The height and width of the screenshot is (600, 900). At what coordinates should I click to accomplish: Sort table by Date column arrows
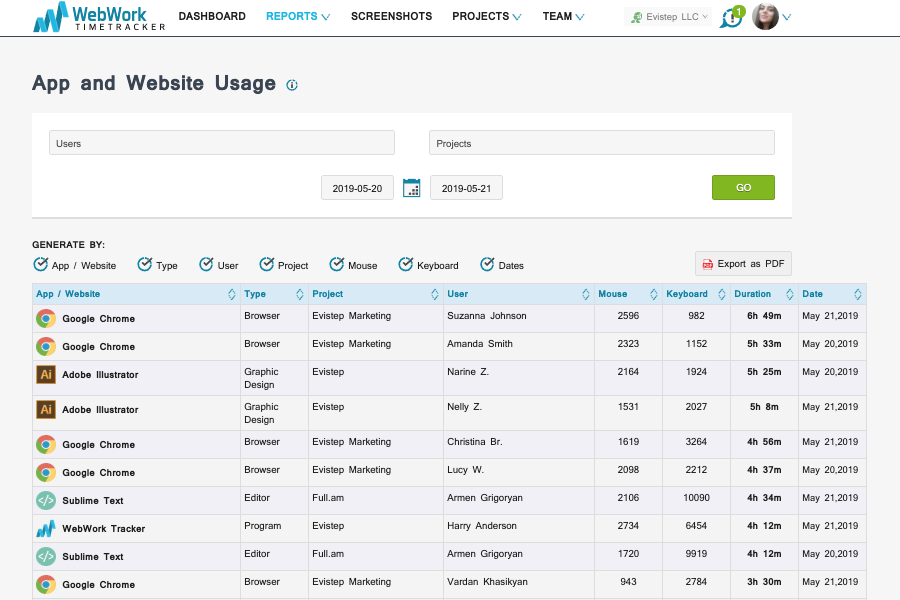click(x=858, y=294)
